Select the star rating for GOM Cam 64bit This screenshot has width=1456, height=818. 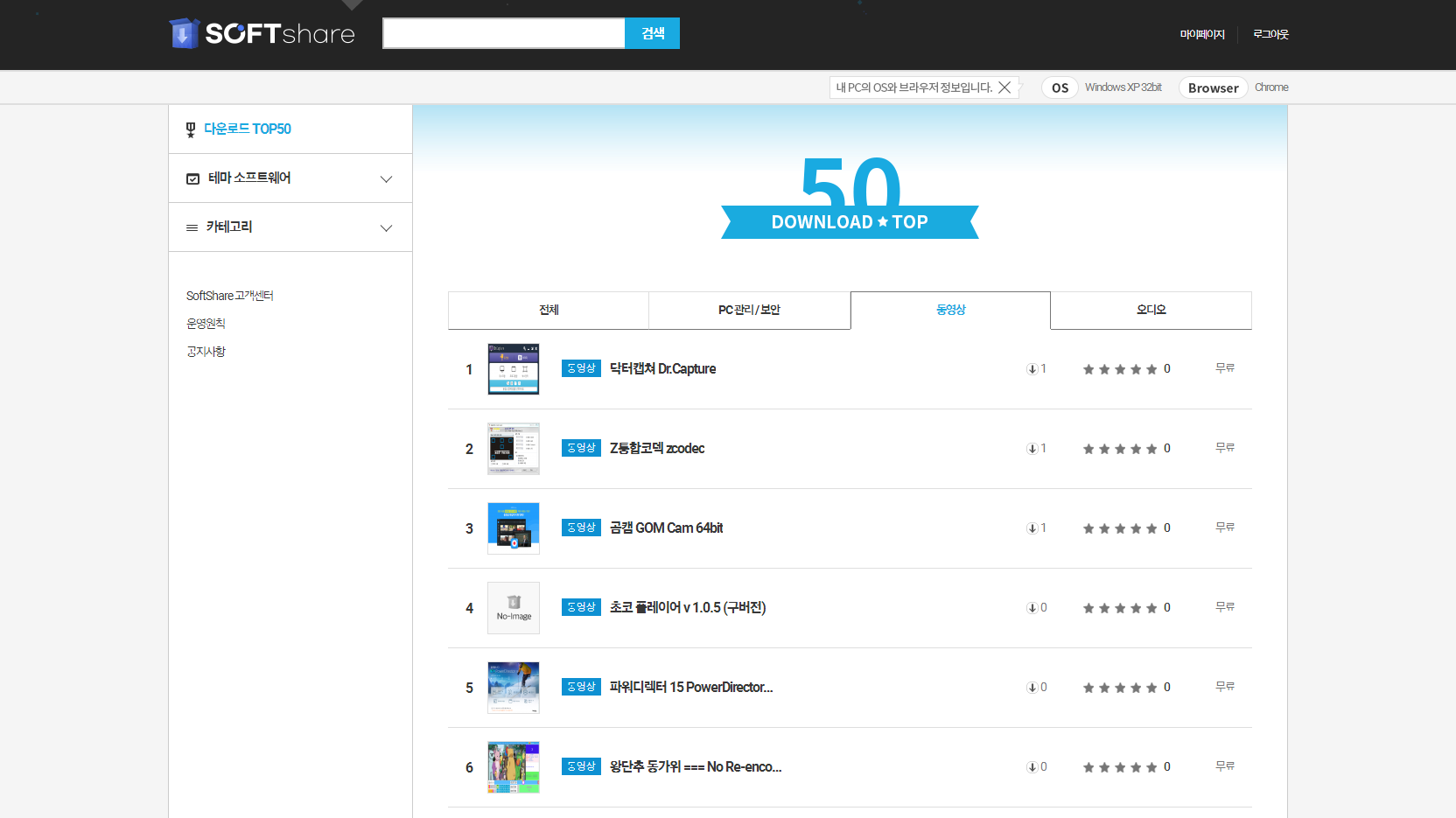(x=1120, y=528)
